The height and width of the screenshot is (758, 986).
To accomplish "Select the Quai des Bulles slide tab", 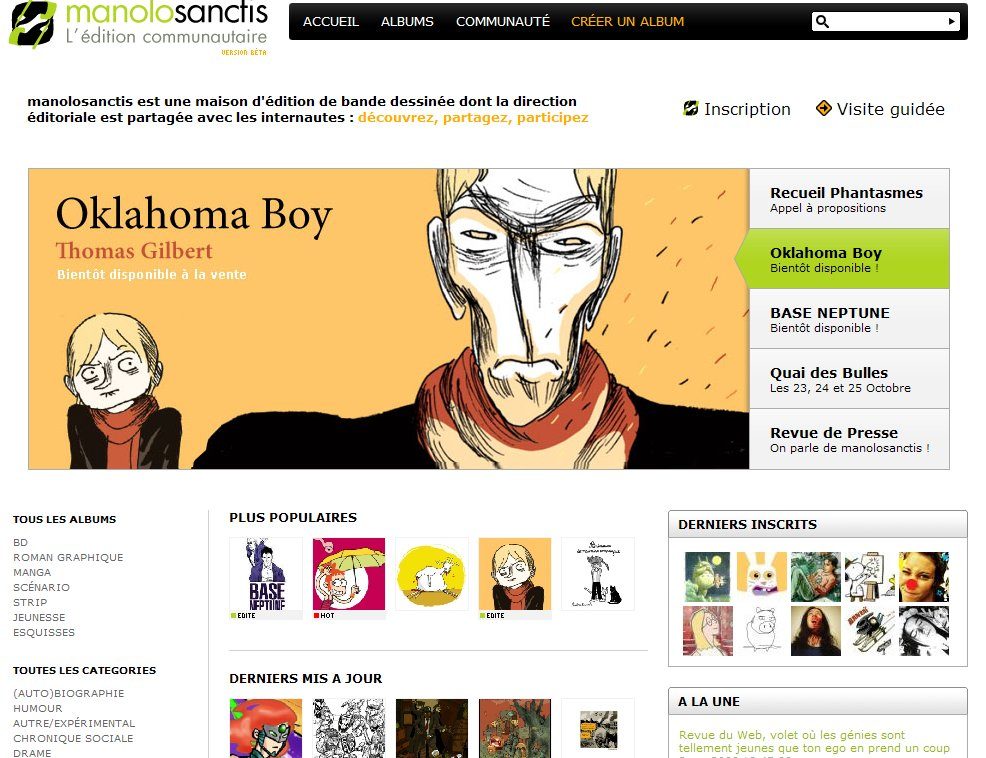I will coord(849,379).
